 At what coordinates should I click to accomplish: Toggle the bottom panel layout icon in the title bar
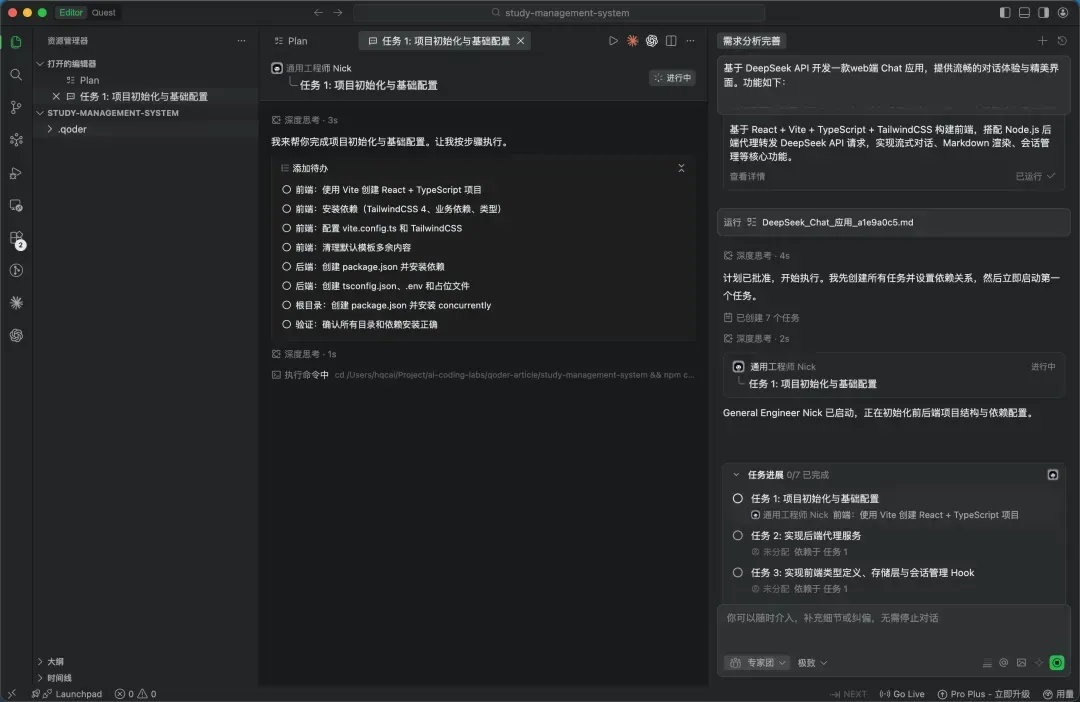pyautogui.click(x=1024, y=12)
